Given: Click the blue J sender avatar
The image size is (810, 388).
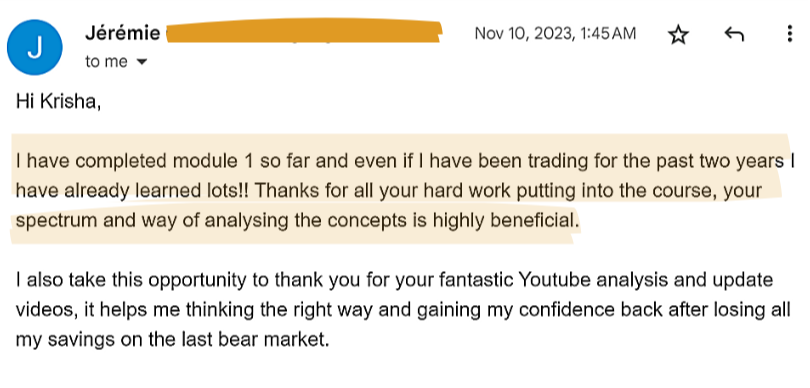Looking at the screenshot, I should tap(35, 48).
